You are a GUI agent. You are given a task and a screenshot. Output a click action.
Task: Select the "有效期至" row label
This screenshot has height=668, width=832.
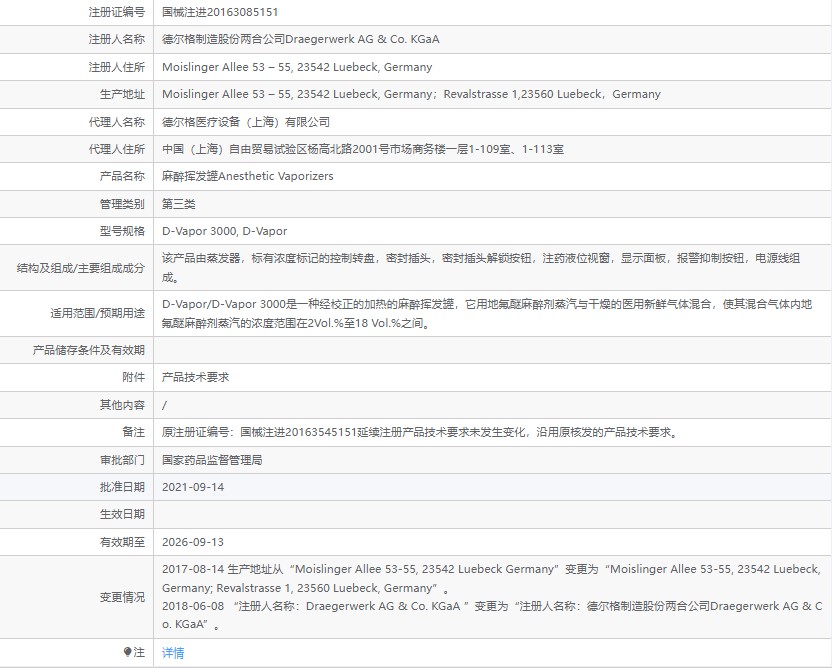click(122, 542)
